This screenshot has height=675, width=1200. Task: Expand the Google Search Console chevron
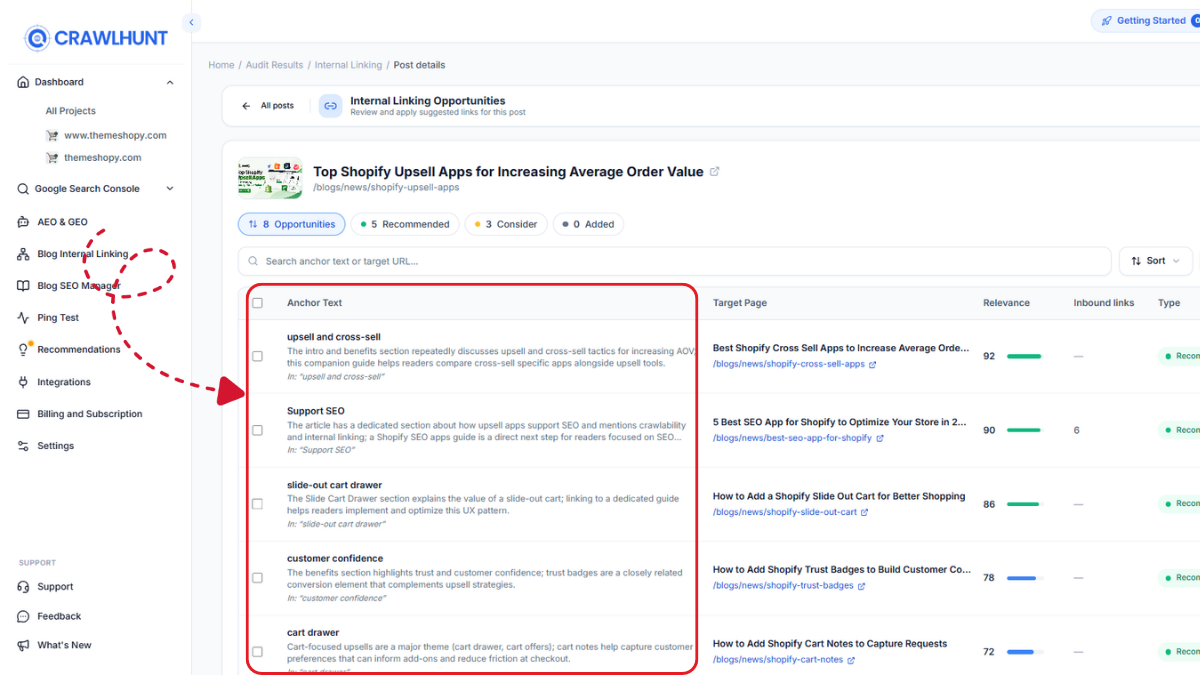(x=170, y=188)
